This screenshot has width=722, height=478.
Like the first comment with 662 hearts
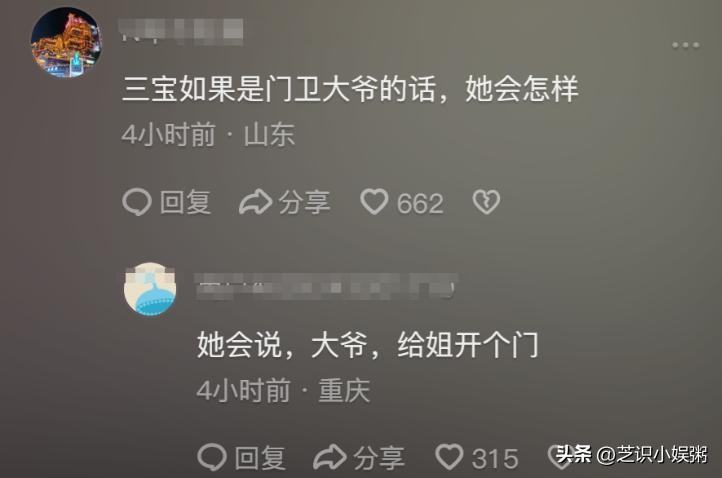374,202
